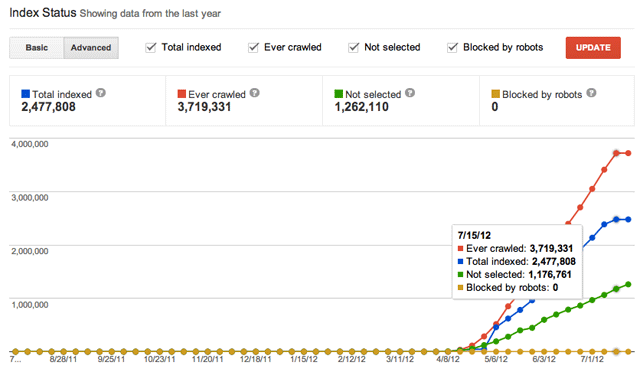The width and height of the screenshot is (640, 372).
Task: Click the 10/23/11 x-axis date label
Action: [160, 359]
